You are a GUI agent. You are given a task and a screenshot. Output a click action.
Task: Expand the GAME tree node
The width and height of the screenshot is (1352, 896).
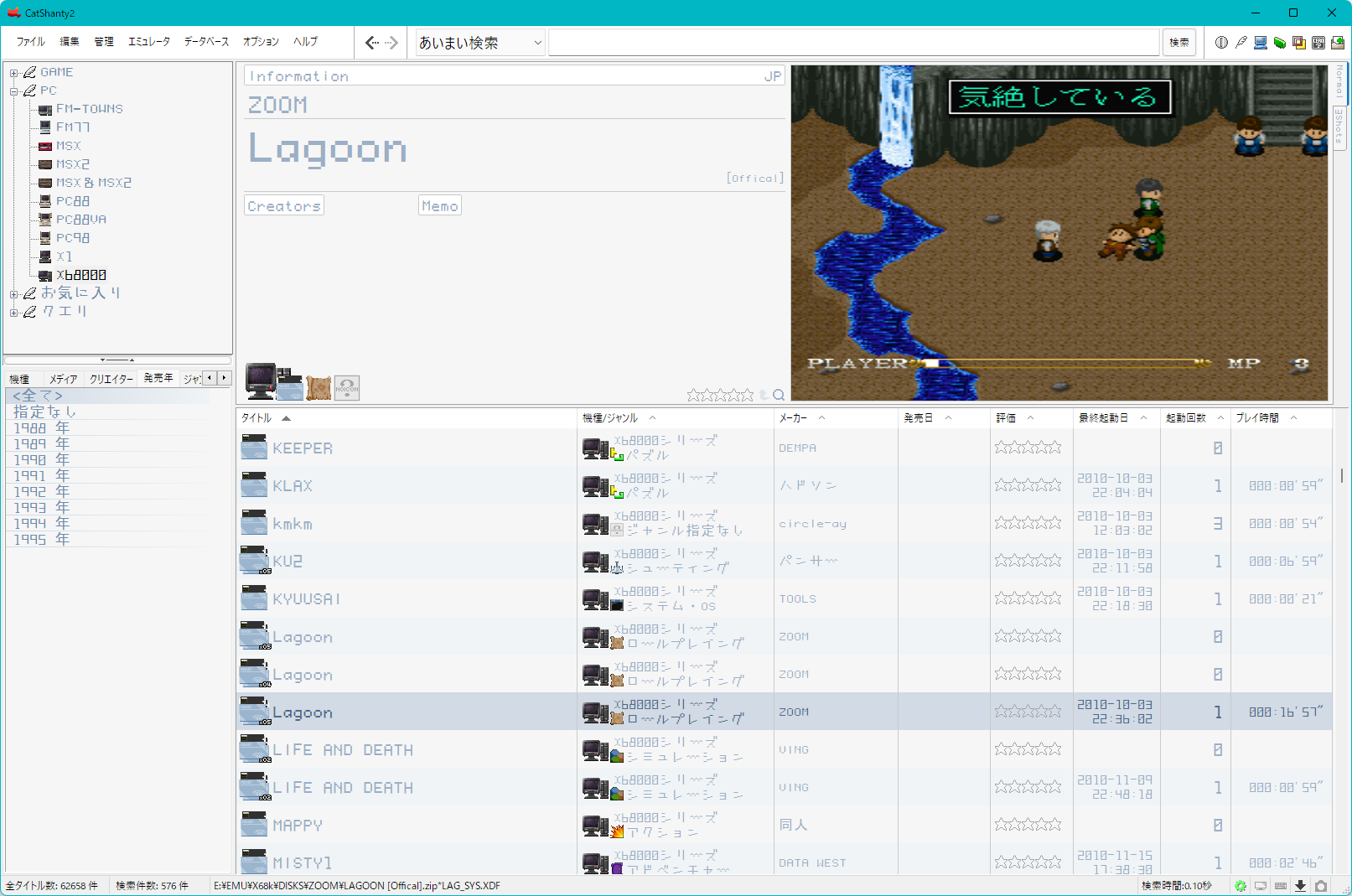tap(13, 73)
